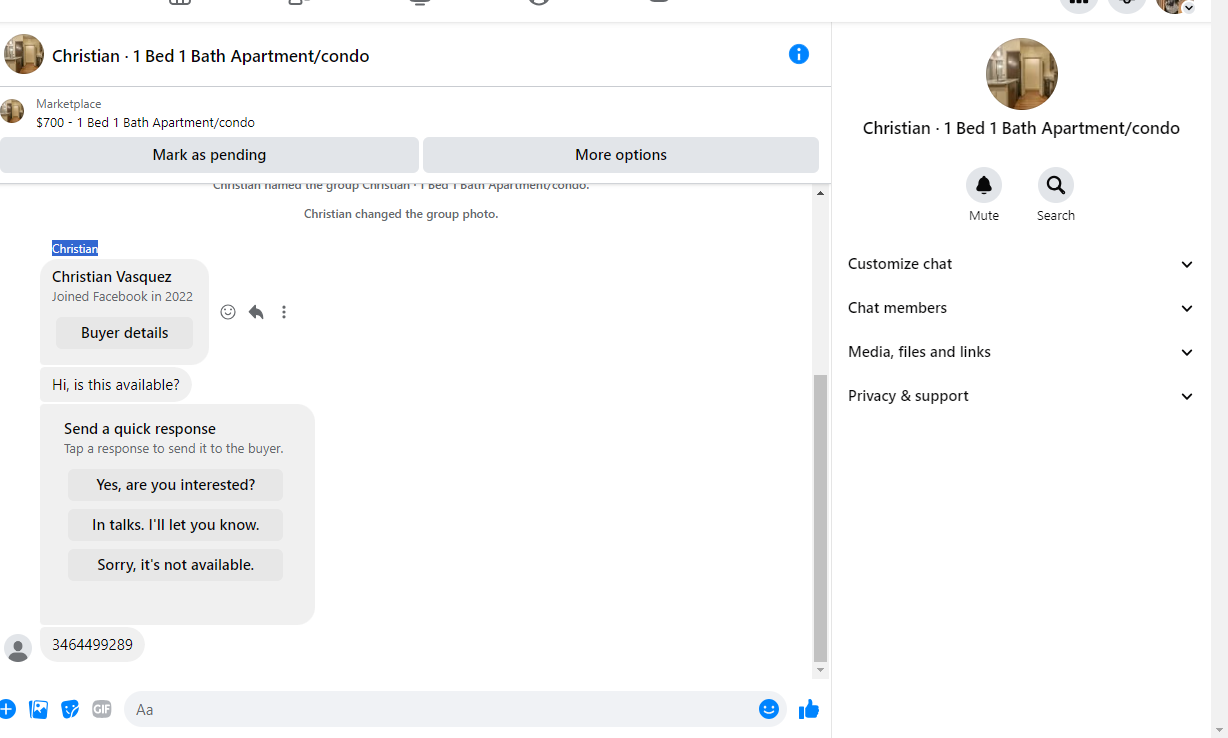Viewport: 1228px width, 738px height.
Task: Click the "Christian changed the group photo." notice
Action: pyautogui.click(x=401, y=214)
